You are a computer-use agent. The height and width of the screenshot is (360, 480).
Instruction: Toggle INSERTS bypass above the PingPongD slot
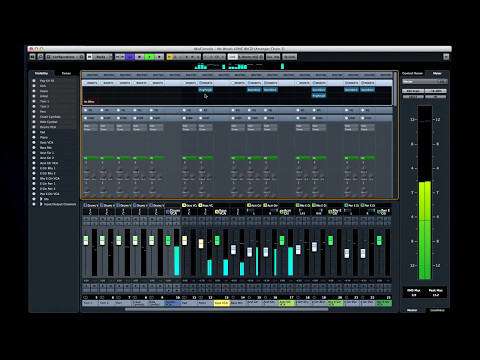(201, 83)
